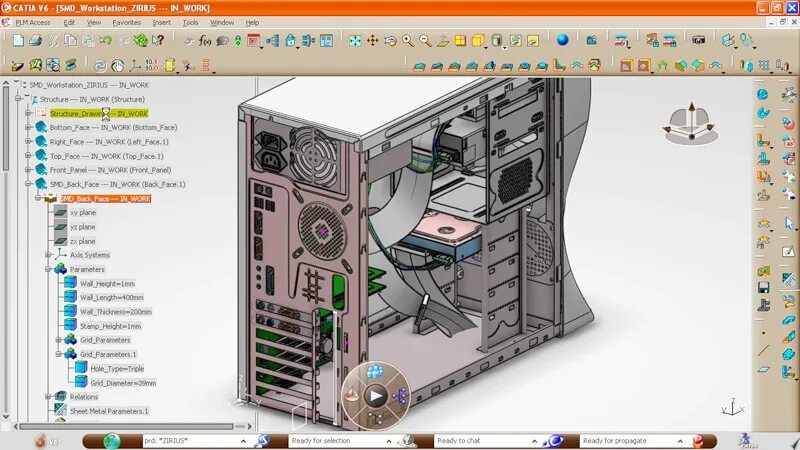Select Stamp_Height=1mm parameter
The image size is (800, 450).
(110, 326)
